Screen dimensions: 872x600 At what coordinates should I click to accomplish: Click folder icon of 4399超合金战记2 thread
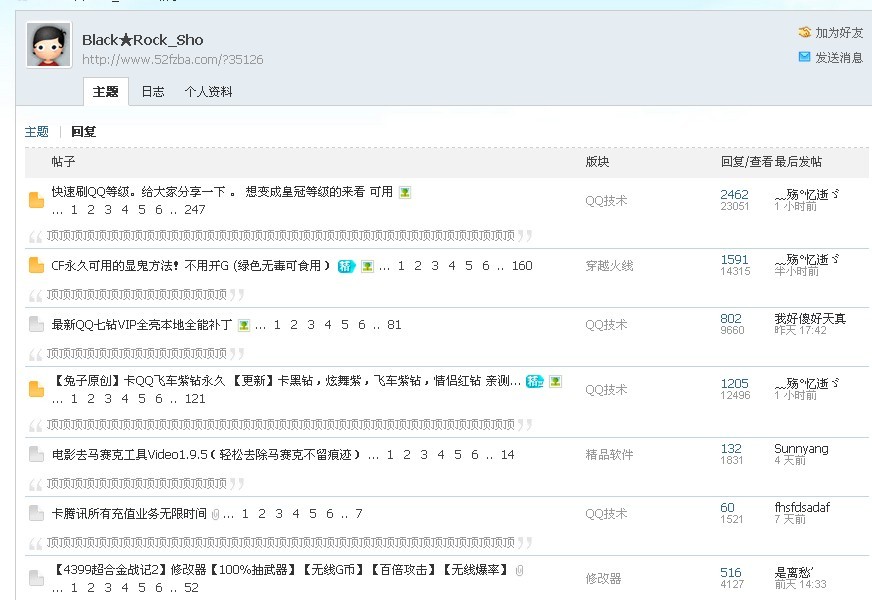pos(37,578)
